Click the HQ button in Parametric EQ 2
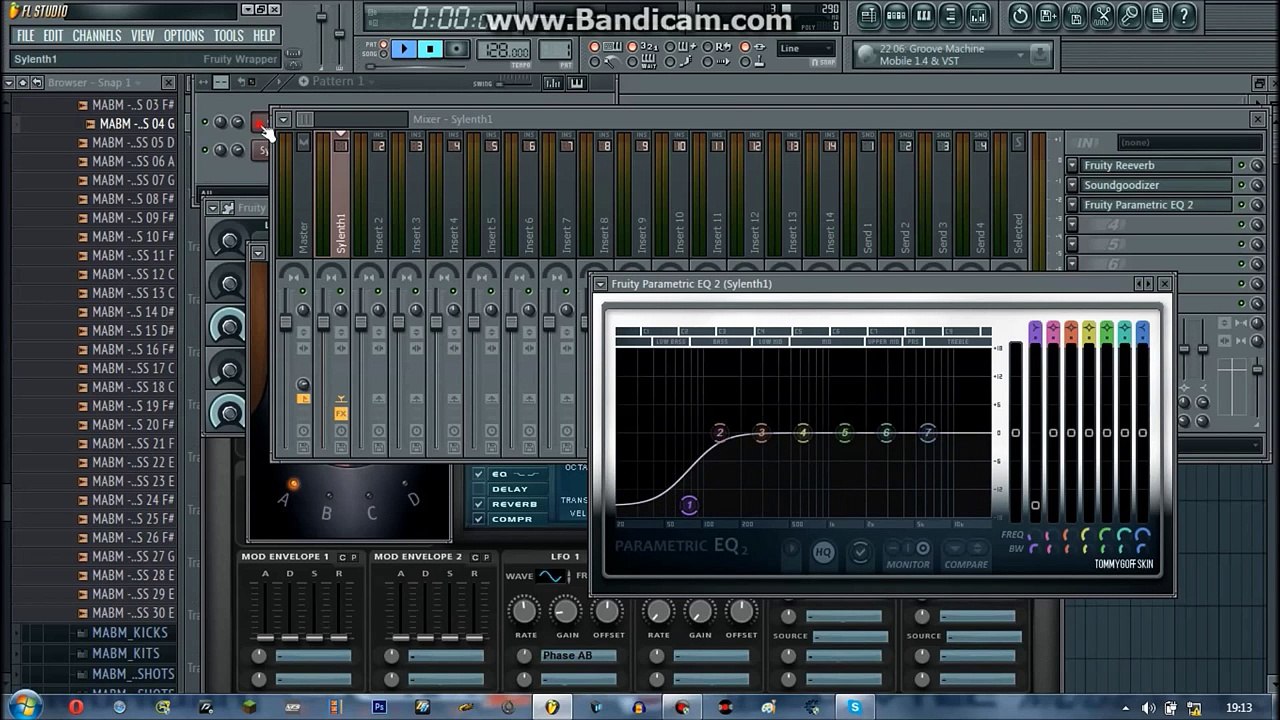1280x720 pixels. pyautogui.click(x=823, y=552)
